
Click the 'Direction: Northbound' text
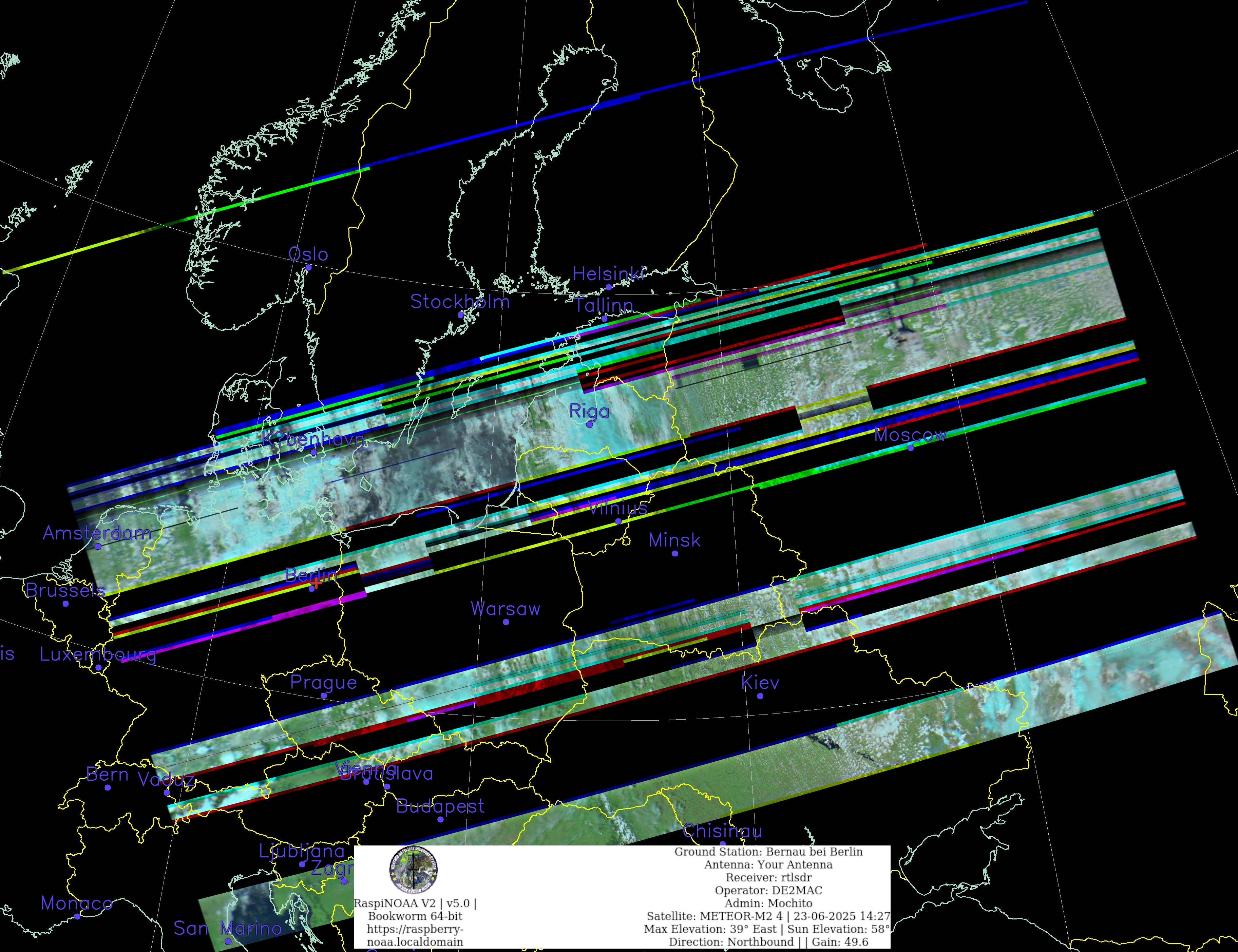pyautogui.click(x=731, y=942)
